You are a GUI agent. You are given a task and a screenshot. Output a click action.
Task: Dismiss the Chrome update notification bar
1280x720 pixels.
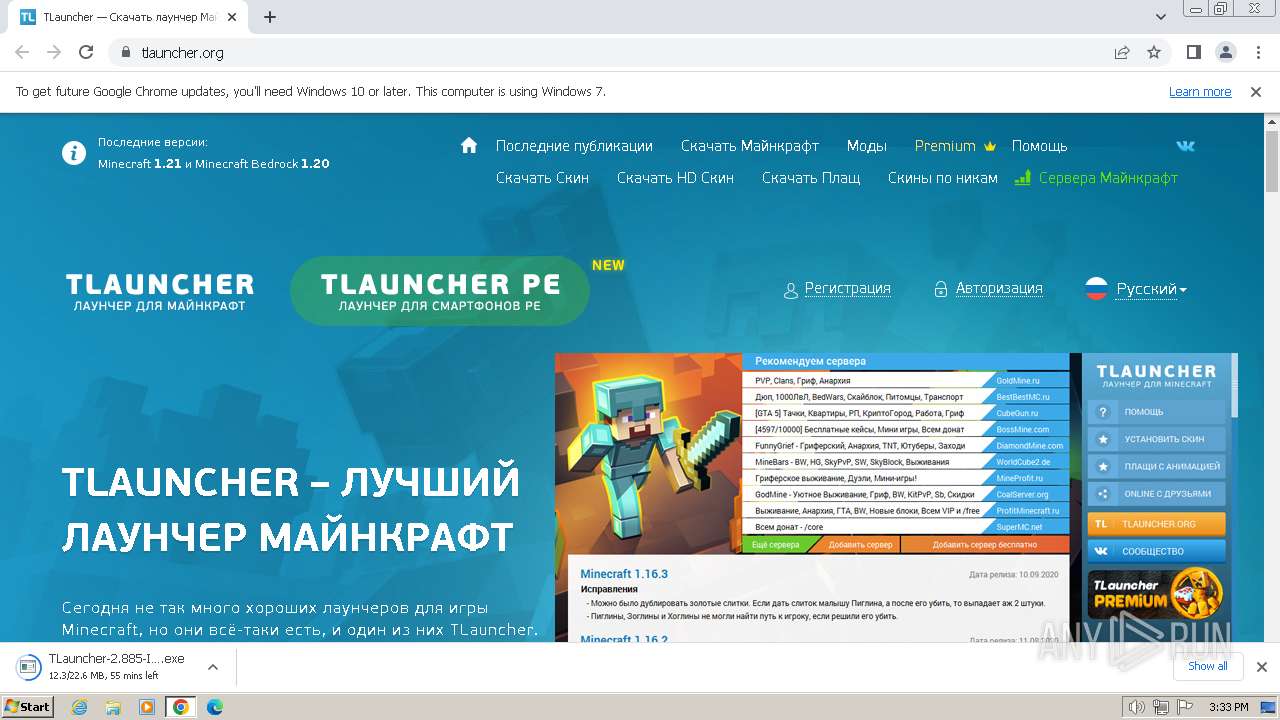[1256, 91]
